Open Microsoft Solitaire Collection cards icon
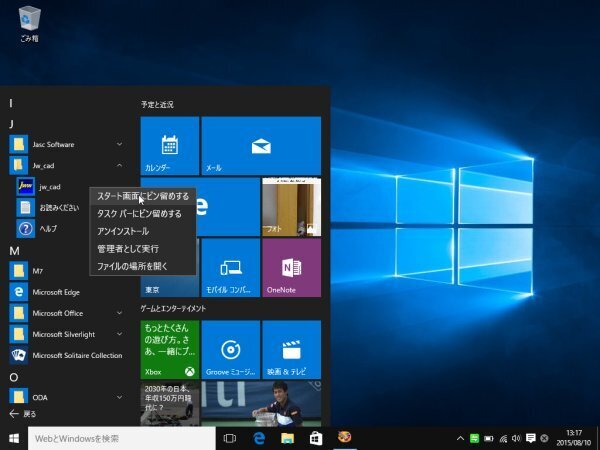 tap(18, 355)
